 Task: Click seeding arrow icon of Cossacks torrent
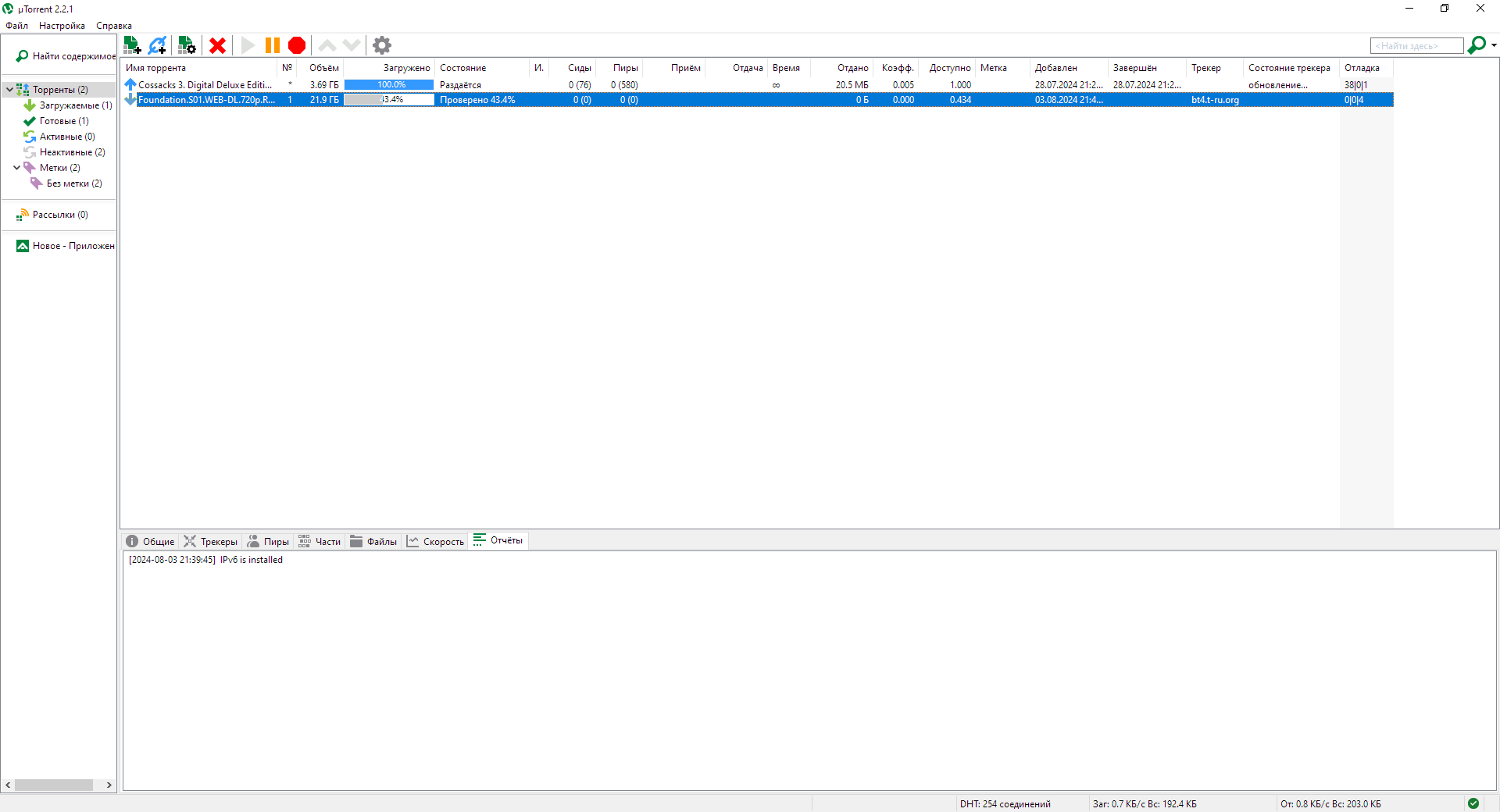130,84
